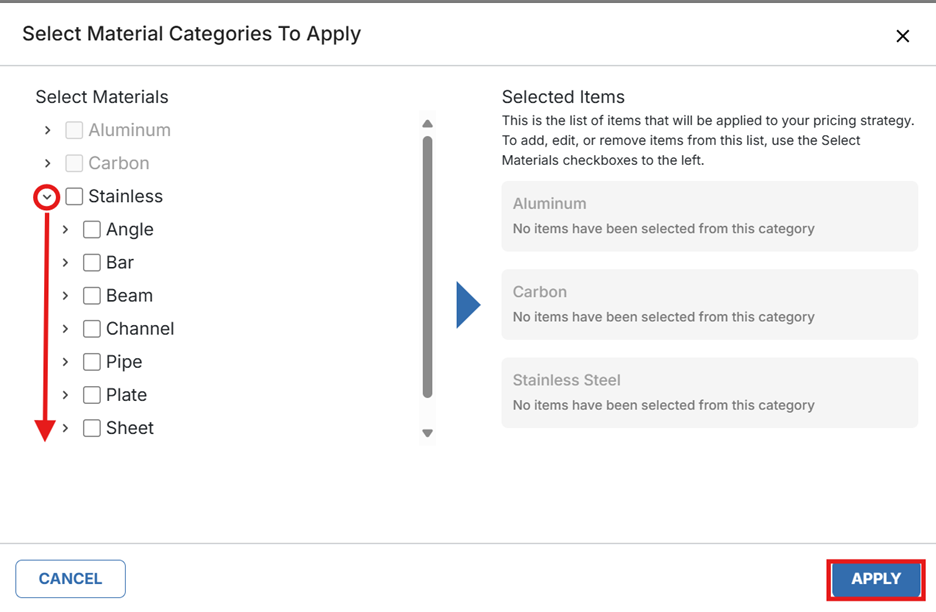Click the Cancel button
936x612 pixels.
[70, 579]
